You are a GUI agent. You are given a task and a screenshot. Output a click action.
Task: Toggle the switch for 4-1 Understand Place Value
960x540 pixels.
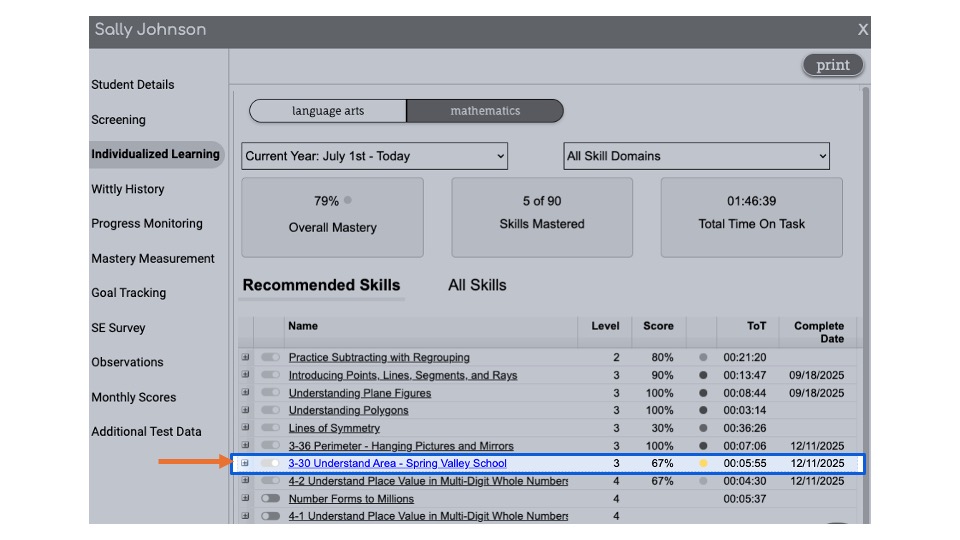pos(270,516)
